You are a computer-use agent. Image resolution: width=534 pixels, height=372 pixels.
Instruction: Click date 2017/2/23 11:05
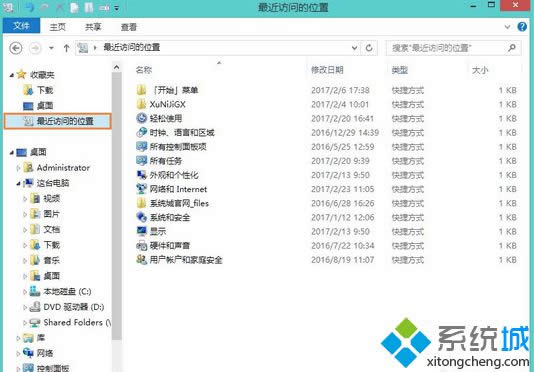(343, 189)
